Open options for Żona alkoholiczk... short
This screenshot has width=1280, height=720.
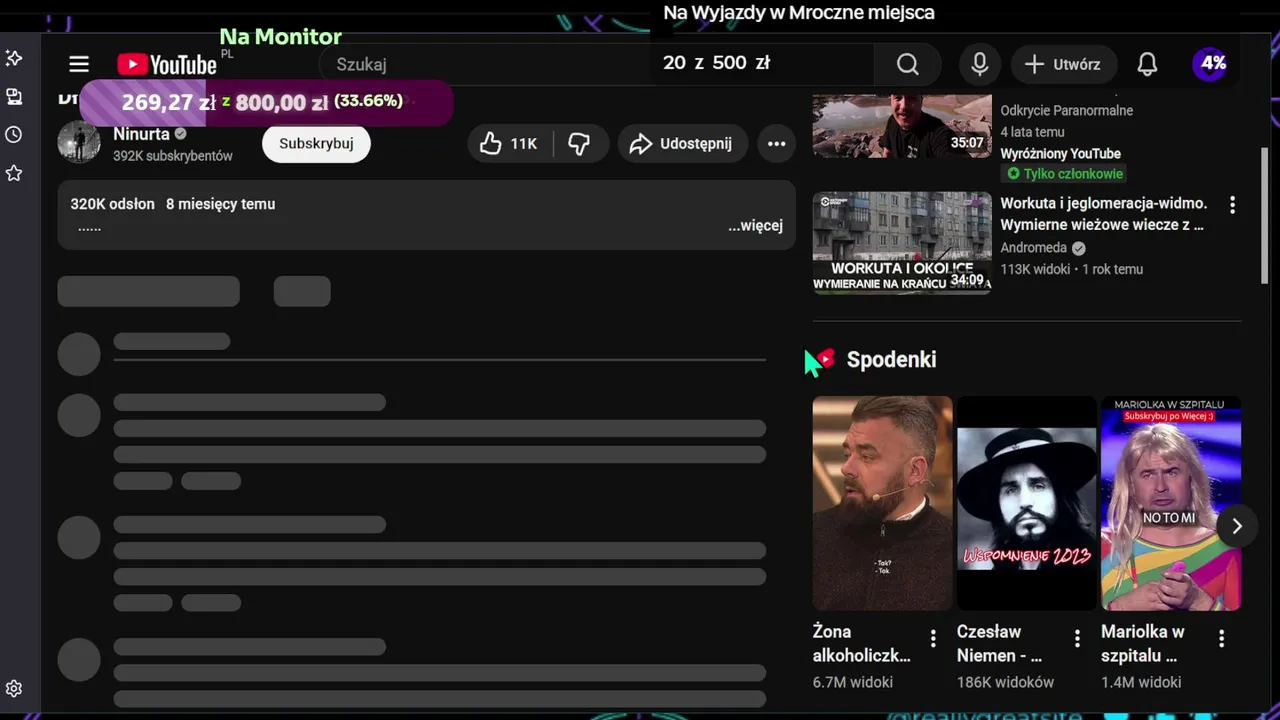tap(933, 638)
